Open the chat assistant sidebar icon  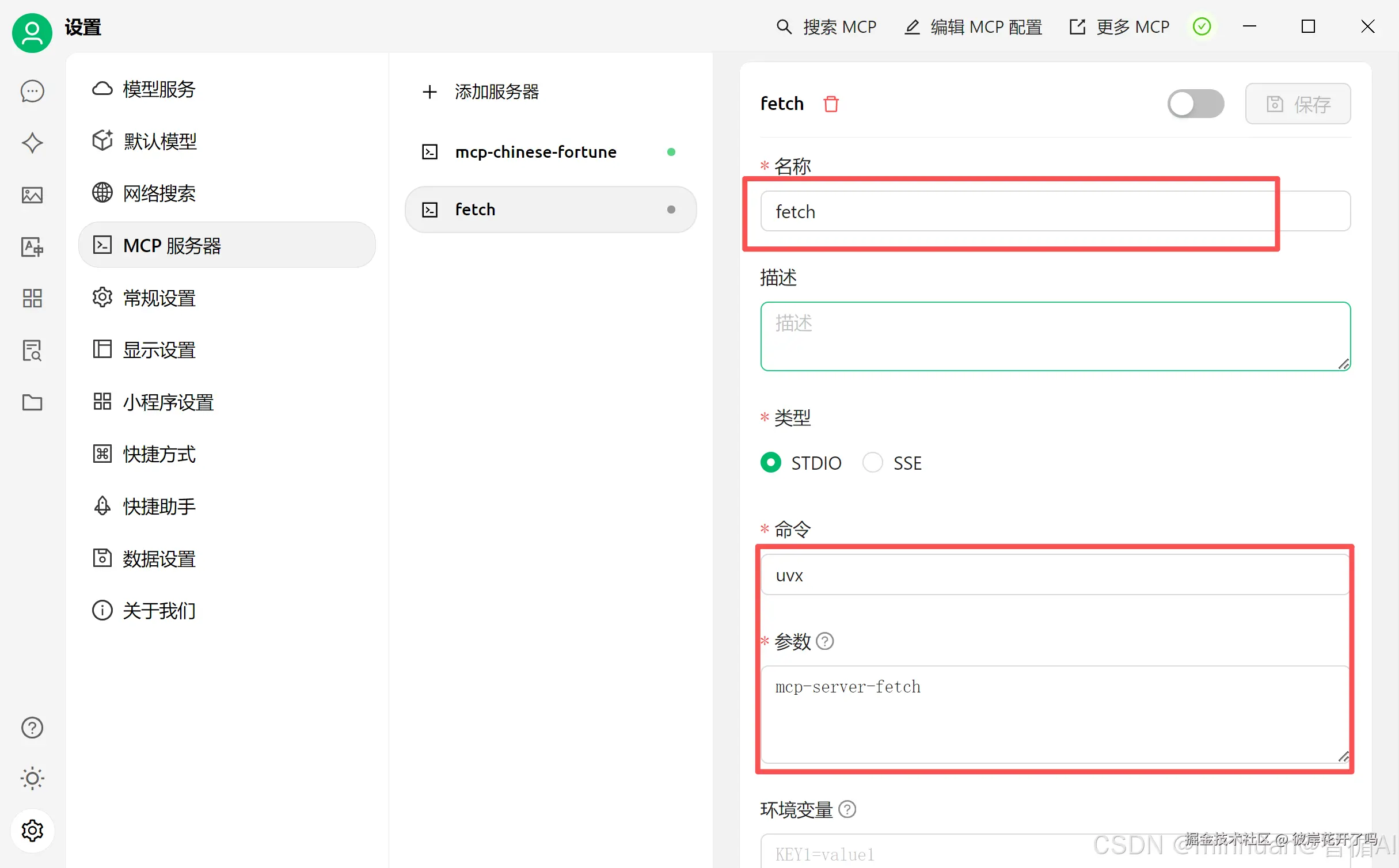(x=32, y=91)
